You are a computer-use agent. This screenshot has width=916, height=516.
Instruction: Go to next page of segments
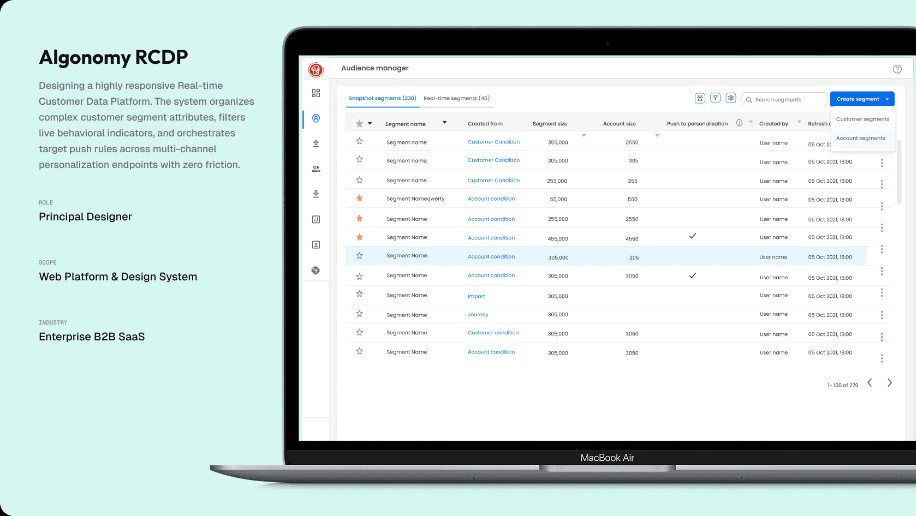point(889,383)
